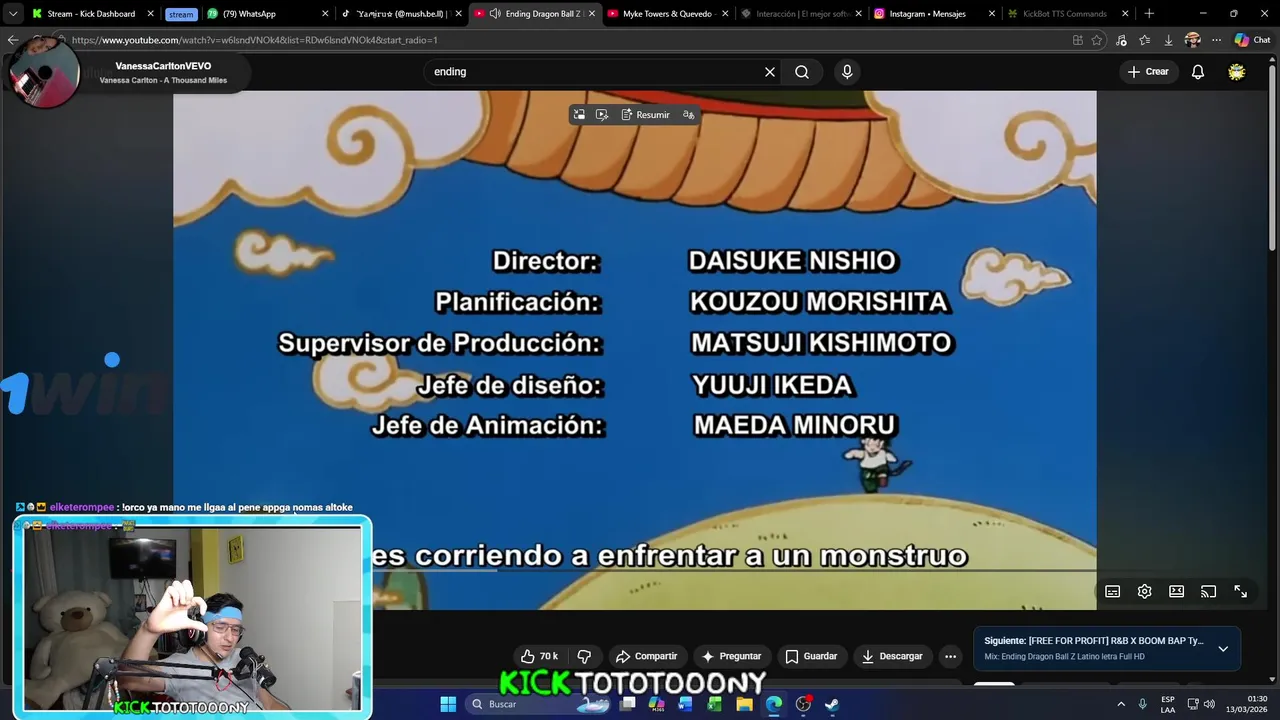This screenshot has width=1280, height=720.
Task: Open browser downloads icon
Action: point(1168,40)
